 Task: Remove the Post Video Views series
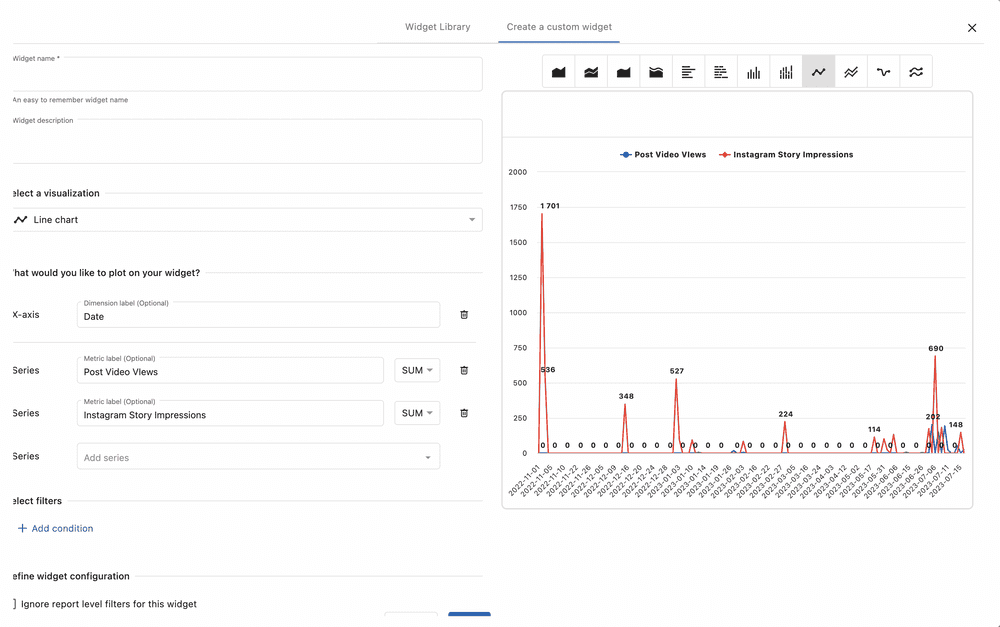click(x=464, y=370)
